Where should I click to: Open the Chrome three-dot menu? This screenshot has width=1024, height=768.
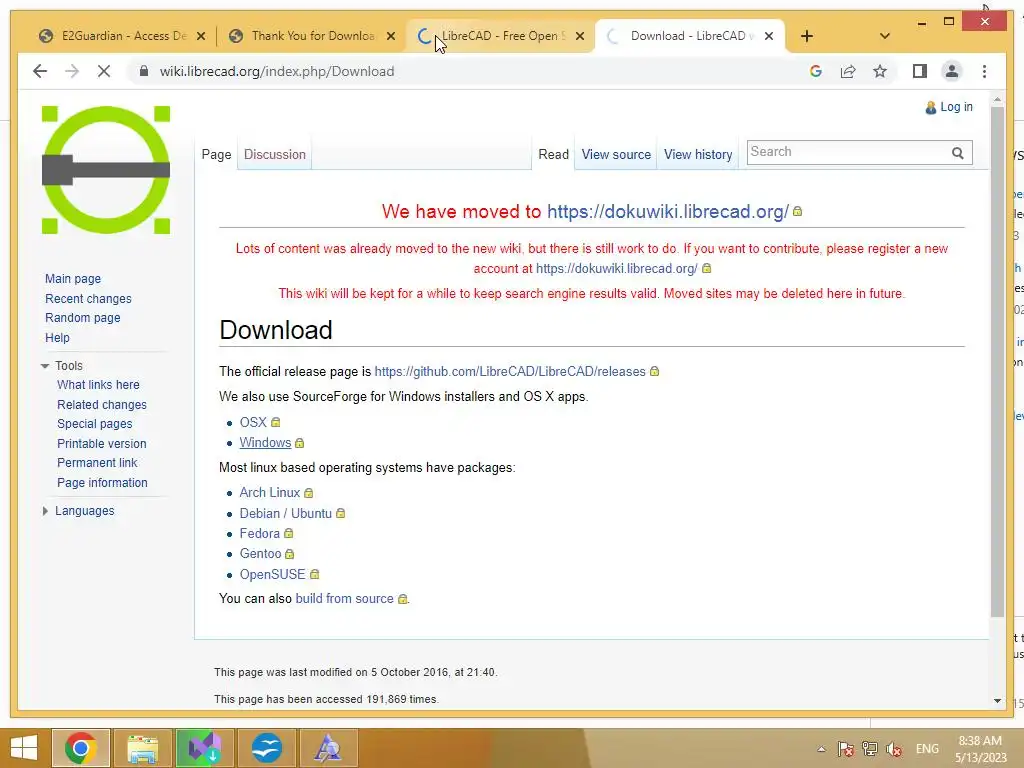[x=984, y=71]
